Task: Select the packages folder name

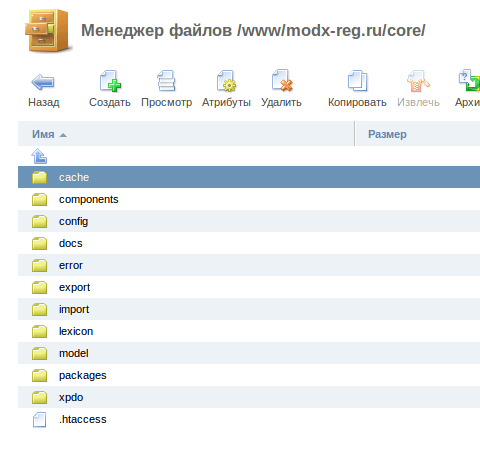Action: [83, 375]
